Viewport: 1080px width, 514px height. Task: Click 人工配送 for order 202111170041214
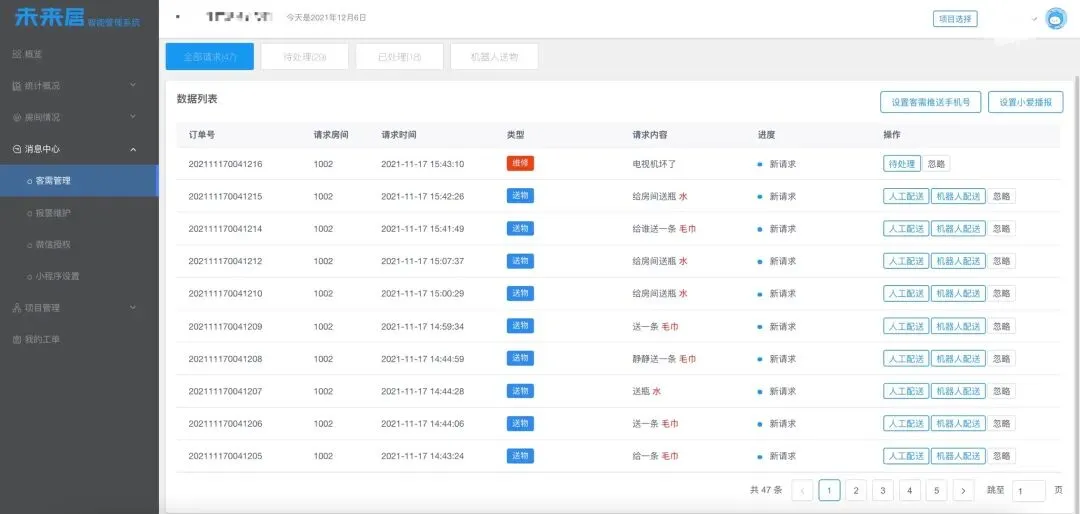[906, 229]
